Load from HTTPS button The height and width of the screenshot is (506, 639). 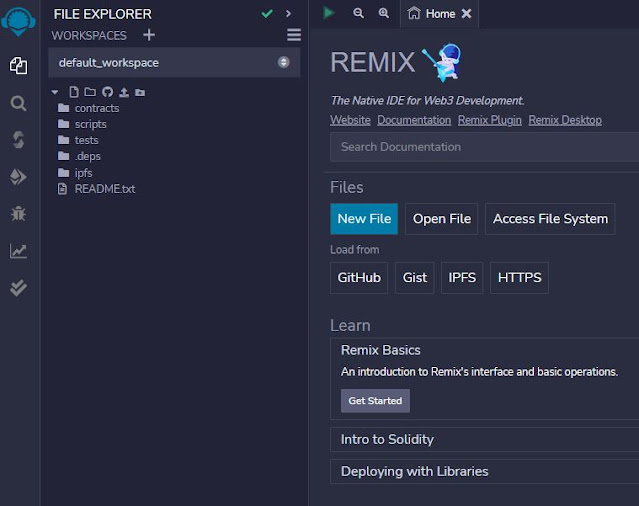(x=519, y=278)
